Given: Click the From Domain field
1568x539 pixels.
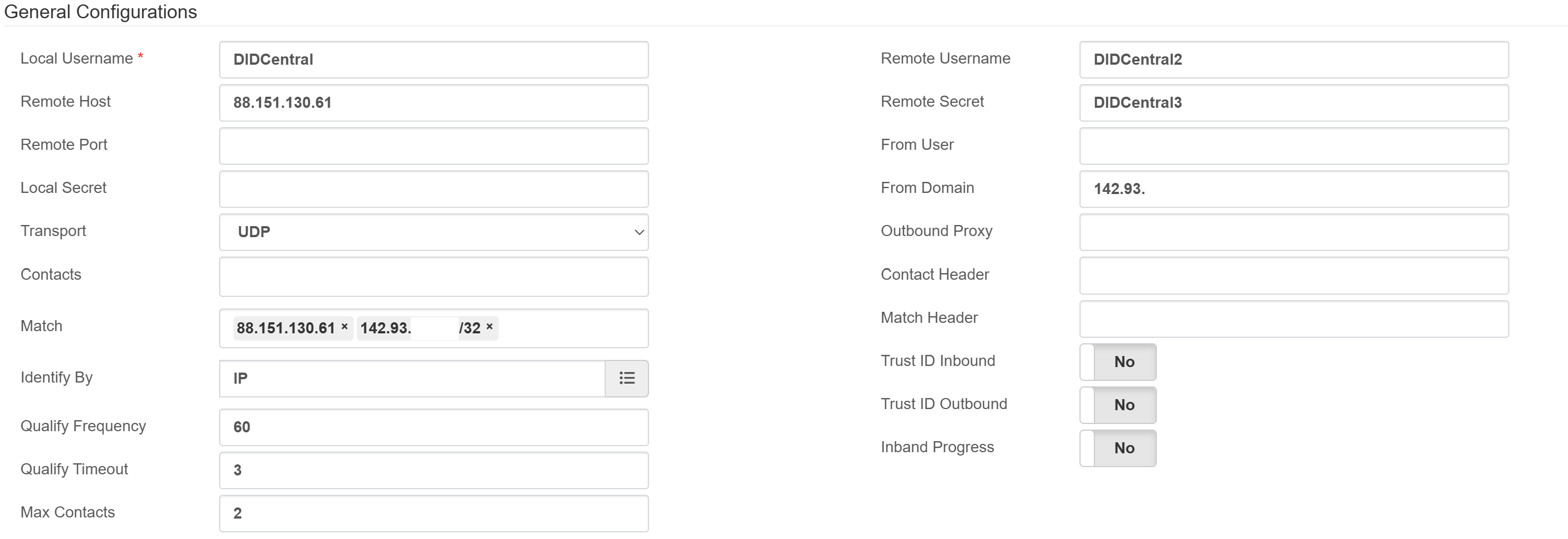Looking at the screenshot, I should point(1294,189).
